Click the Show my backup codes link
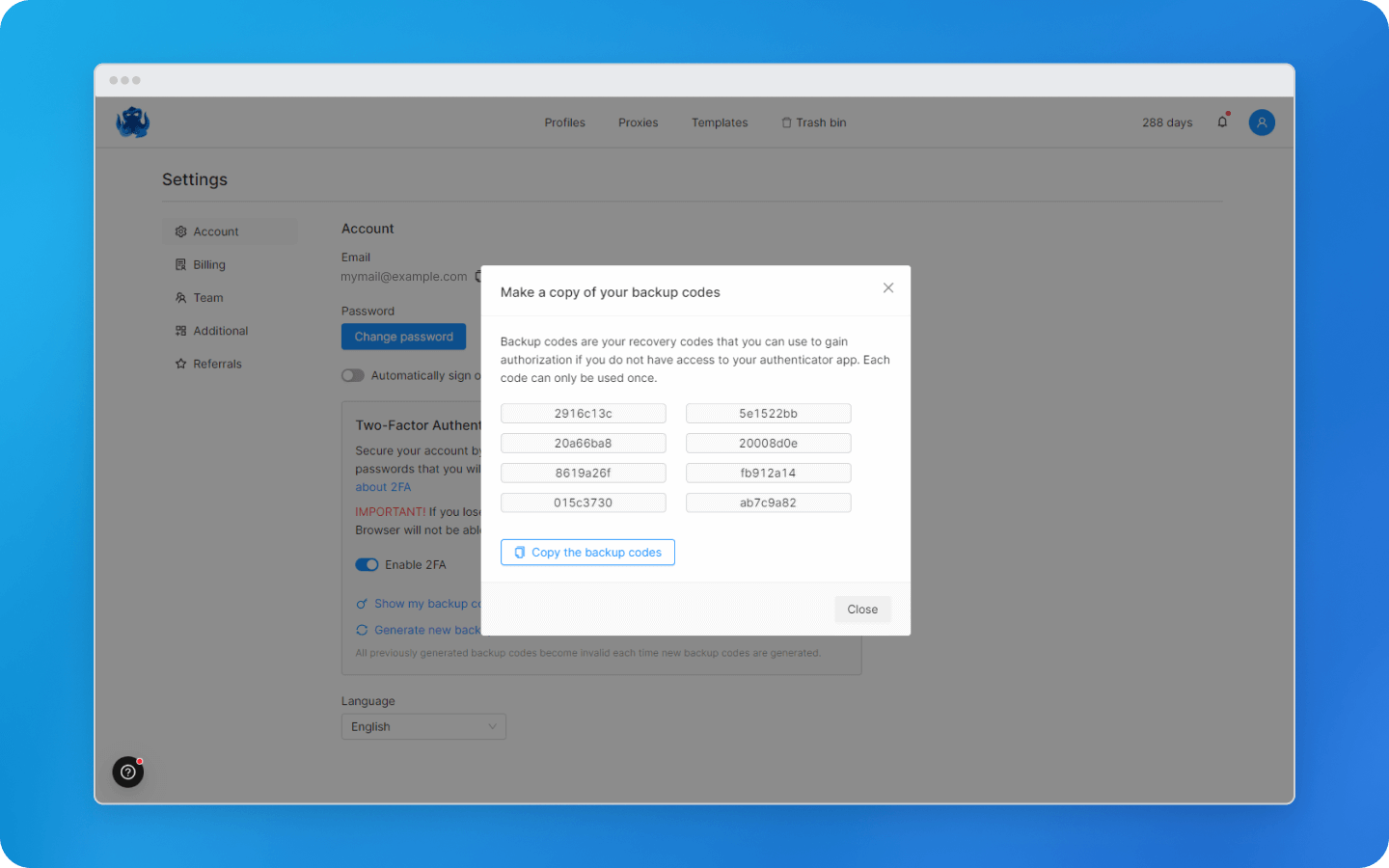This screenshot has height=868, width=1389. pyautogui.click(x=420, y=603)
